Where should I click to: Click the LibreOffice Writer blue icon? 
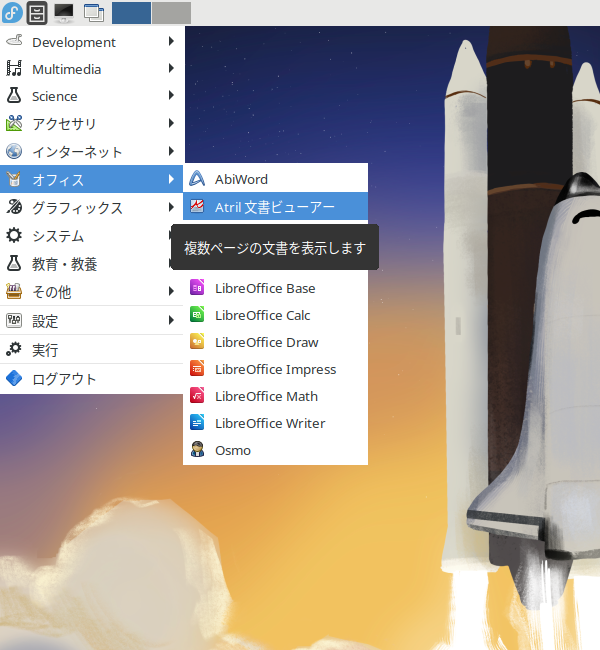[x=197, y=422]
